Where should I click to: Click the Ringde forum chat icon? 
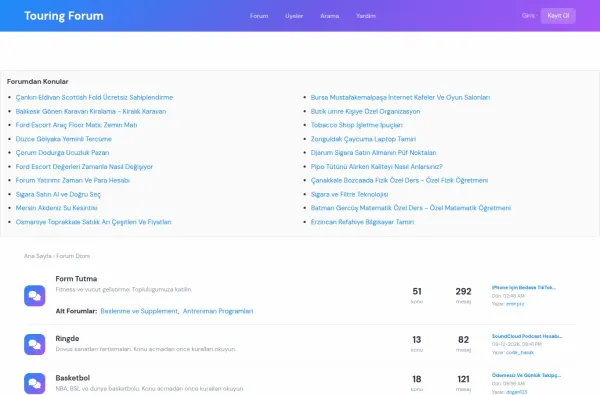(34, 344)
